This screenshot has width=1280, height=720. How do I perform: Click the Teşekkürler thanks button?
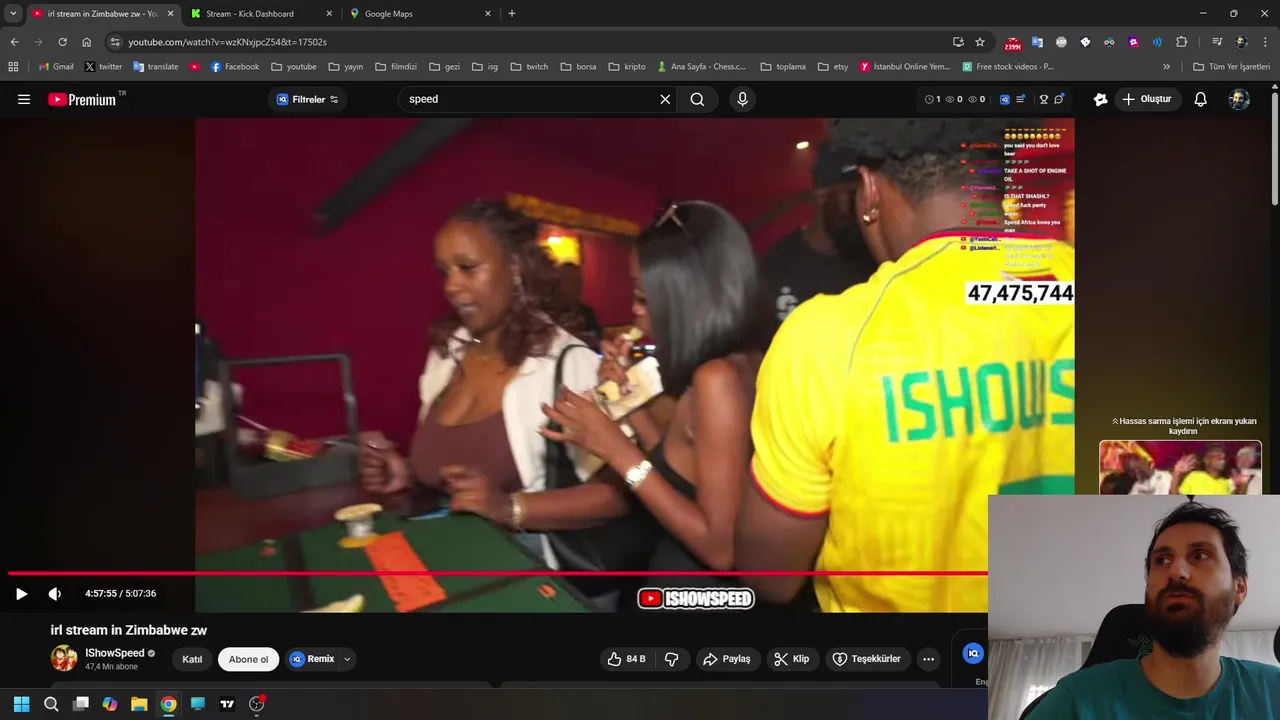tap(866, 659)
